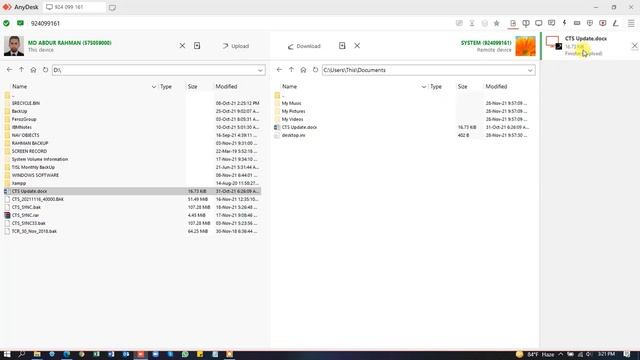Click the favorites star icon
Screen dimensions: 640x360
pyautogui.click(x=497, y=23)
